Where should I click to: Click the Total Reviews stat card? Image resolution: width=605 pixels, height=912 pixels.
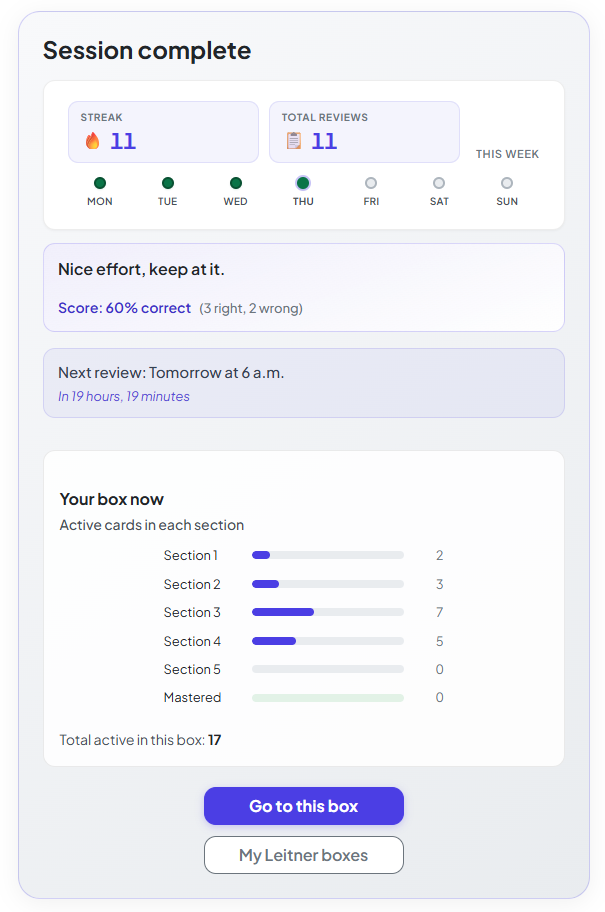[364, 131]
